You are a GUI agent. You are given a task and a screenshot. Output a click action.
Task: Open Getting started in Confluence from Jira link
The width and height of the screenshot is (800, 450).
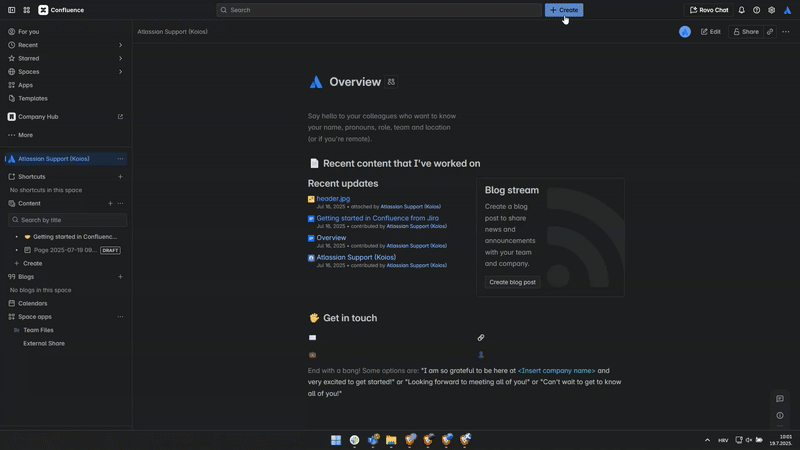pos(378,218)
